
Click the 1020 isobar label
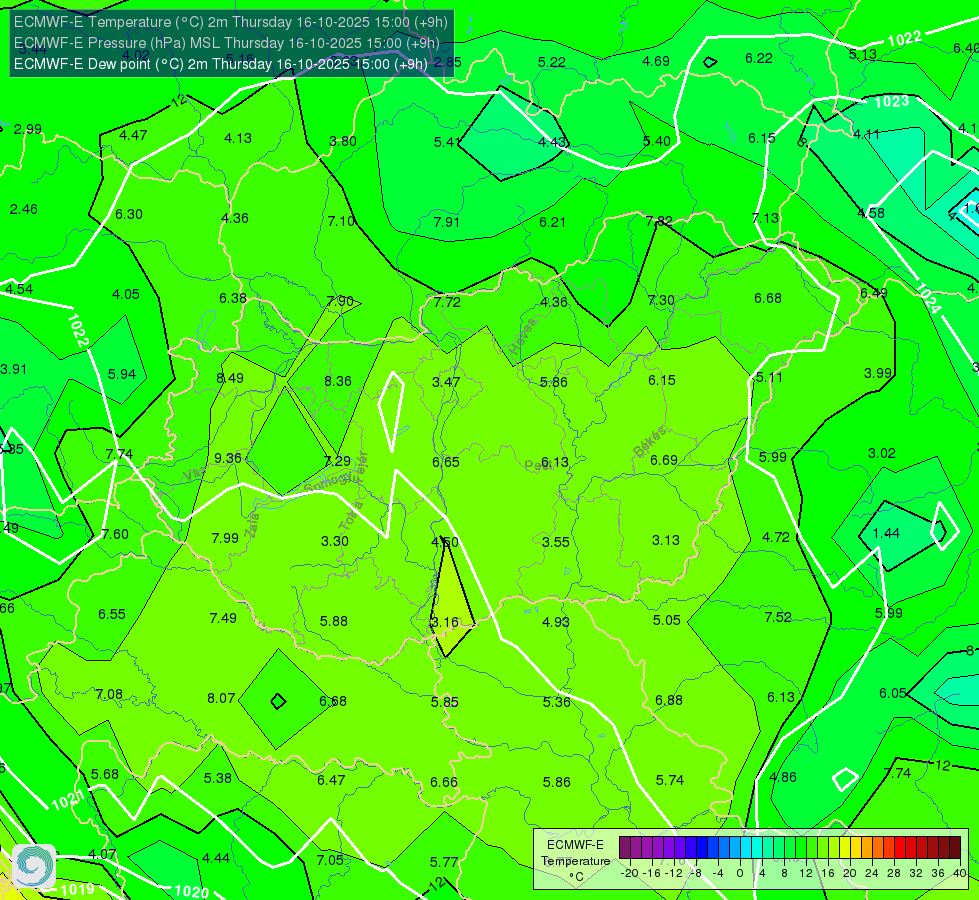click(x=192, y=891)
